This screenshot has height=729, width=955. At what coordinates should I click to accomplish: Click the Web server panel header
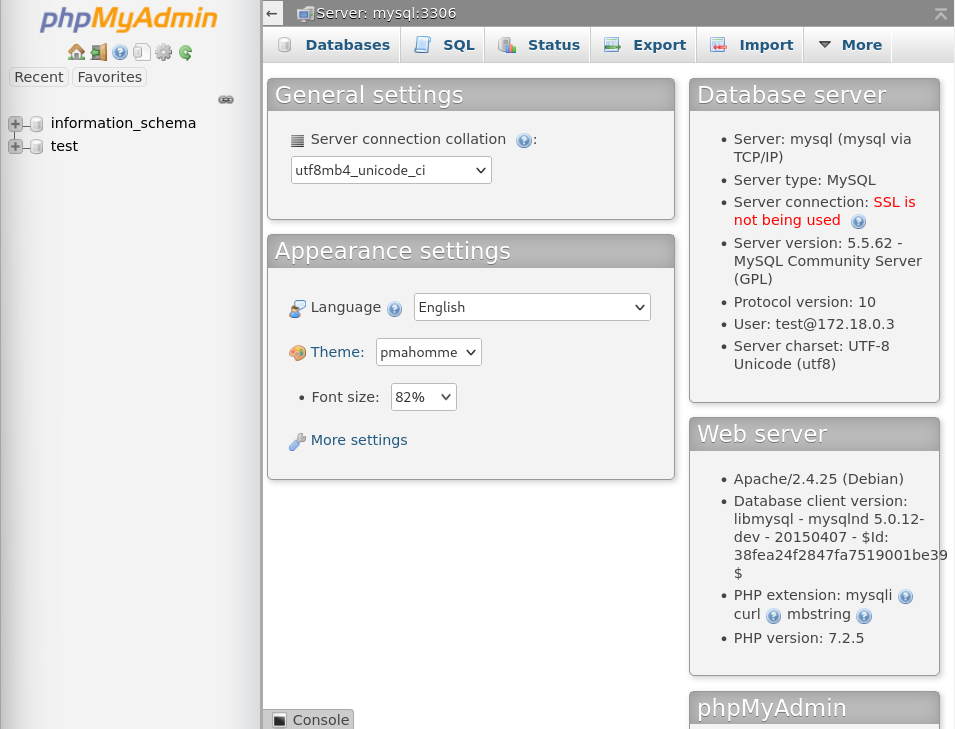point(814,434)
